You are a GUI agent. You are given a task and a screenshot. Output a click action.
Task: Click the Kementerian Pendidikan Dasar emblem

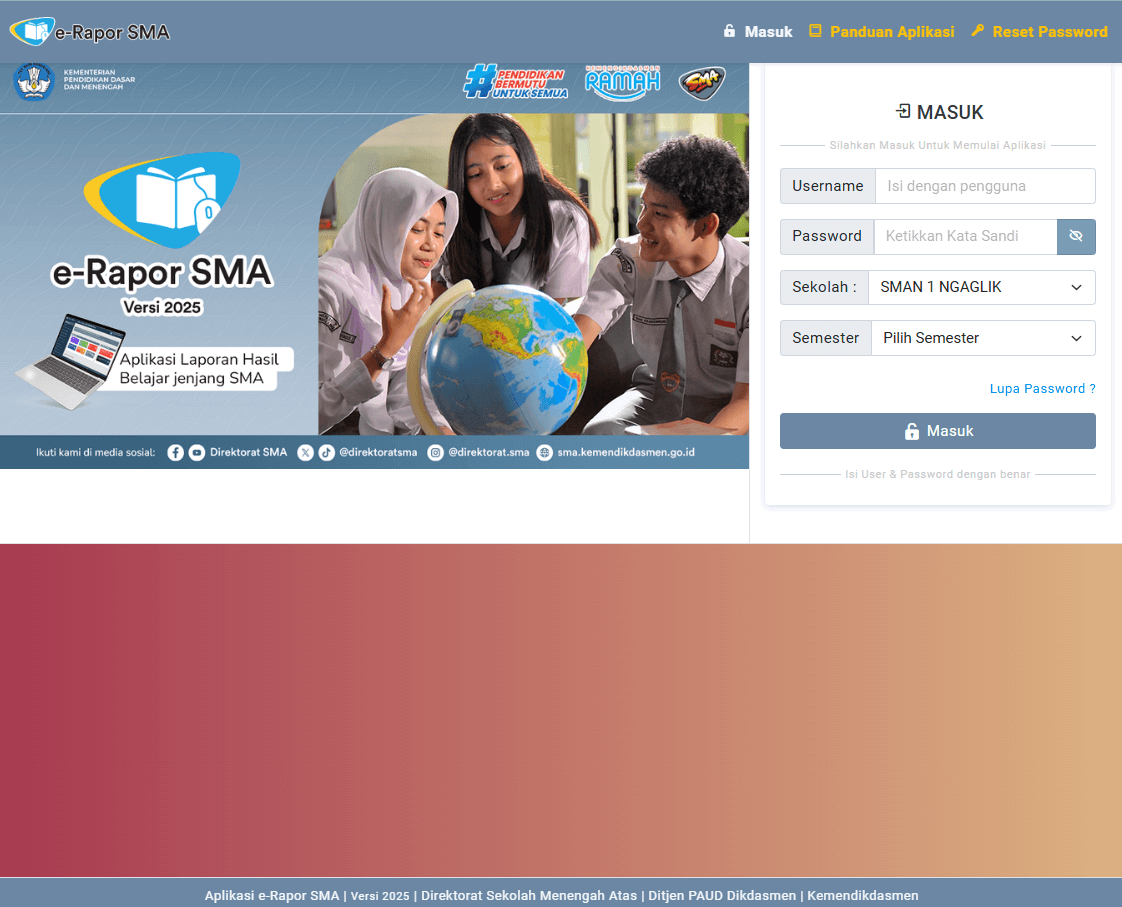click(x=33, y=82)
